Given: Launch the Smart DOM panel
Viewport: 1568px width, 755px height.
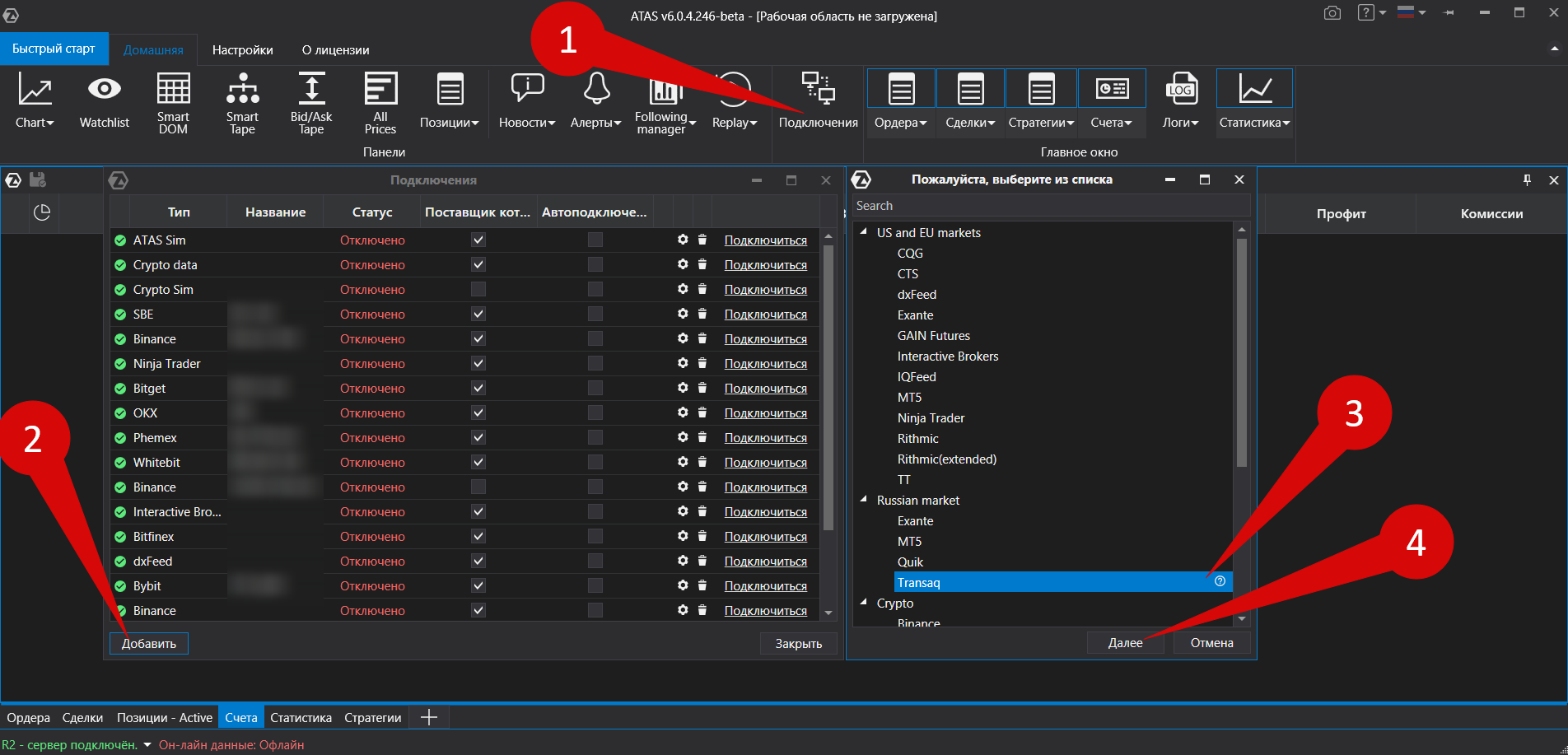Looking at the screenshot, I should point(173,103).
